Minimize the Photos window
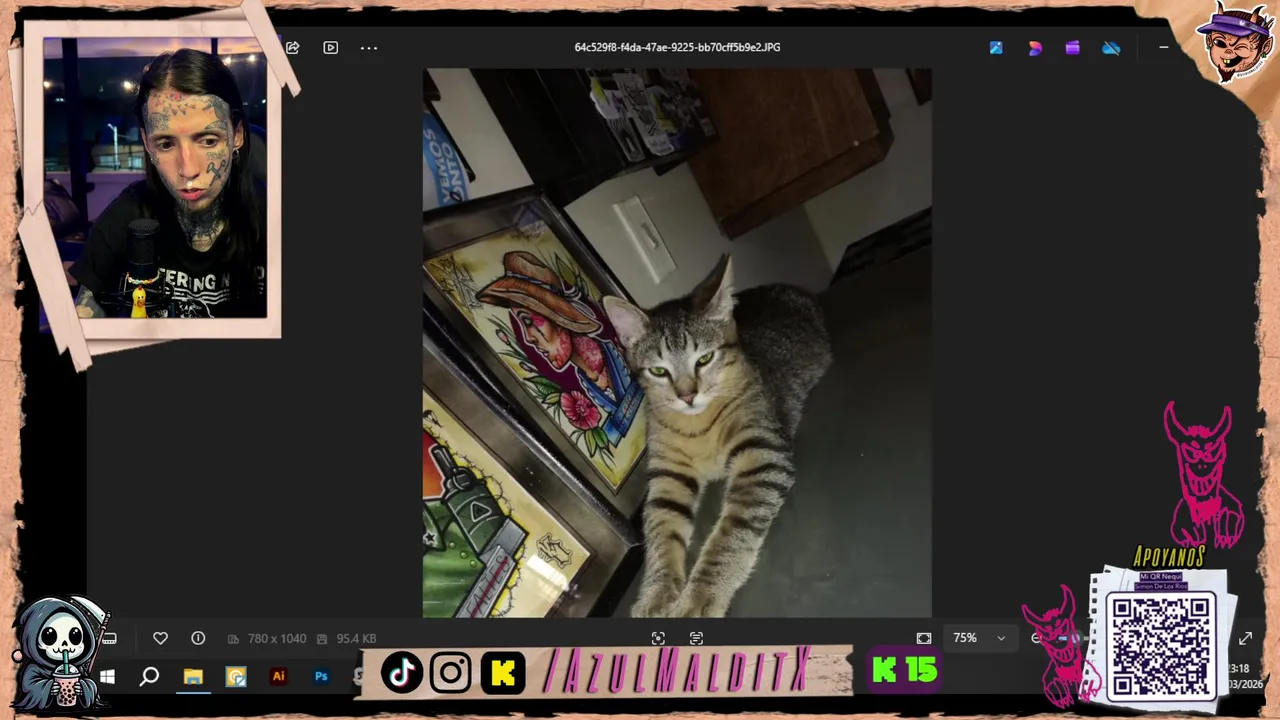 pyautogui.click(x=1163, y=47)
